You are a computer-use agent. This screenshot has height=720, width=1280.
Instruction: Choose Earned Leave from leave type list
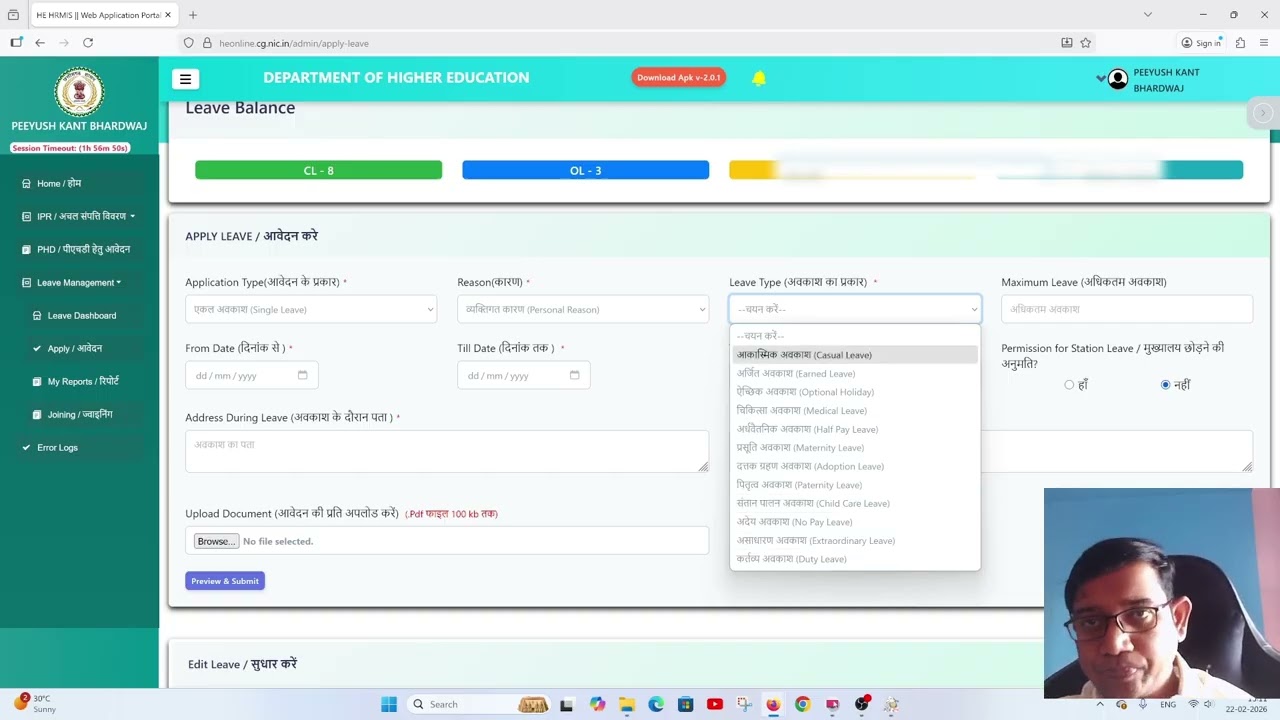855,373
